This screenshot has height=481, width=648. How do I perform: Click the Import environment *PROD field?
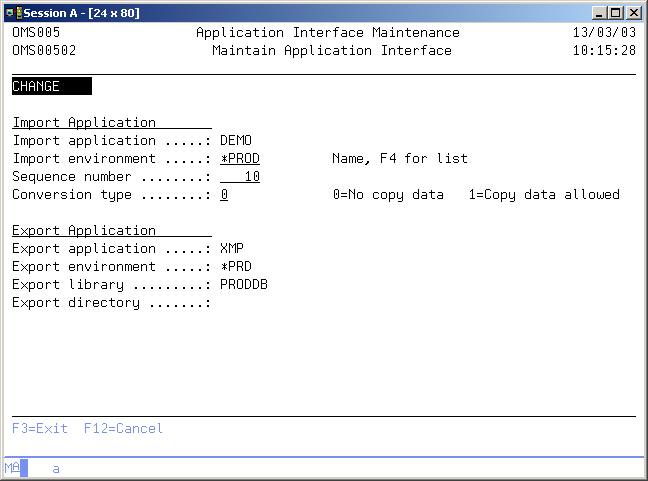coord(240,159)
